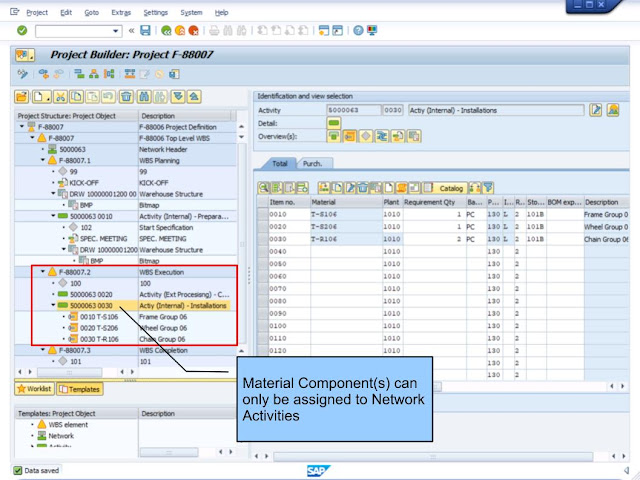The width and height of the screenshot is (640, 480).
Task: Select WBS element in Templates tree
Action: (68, 424)
